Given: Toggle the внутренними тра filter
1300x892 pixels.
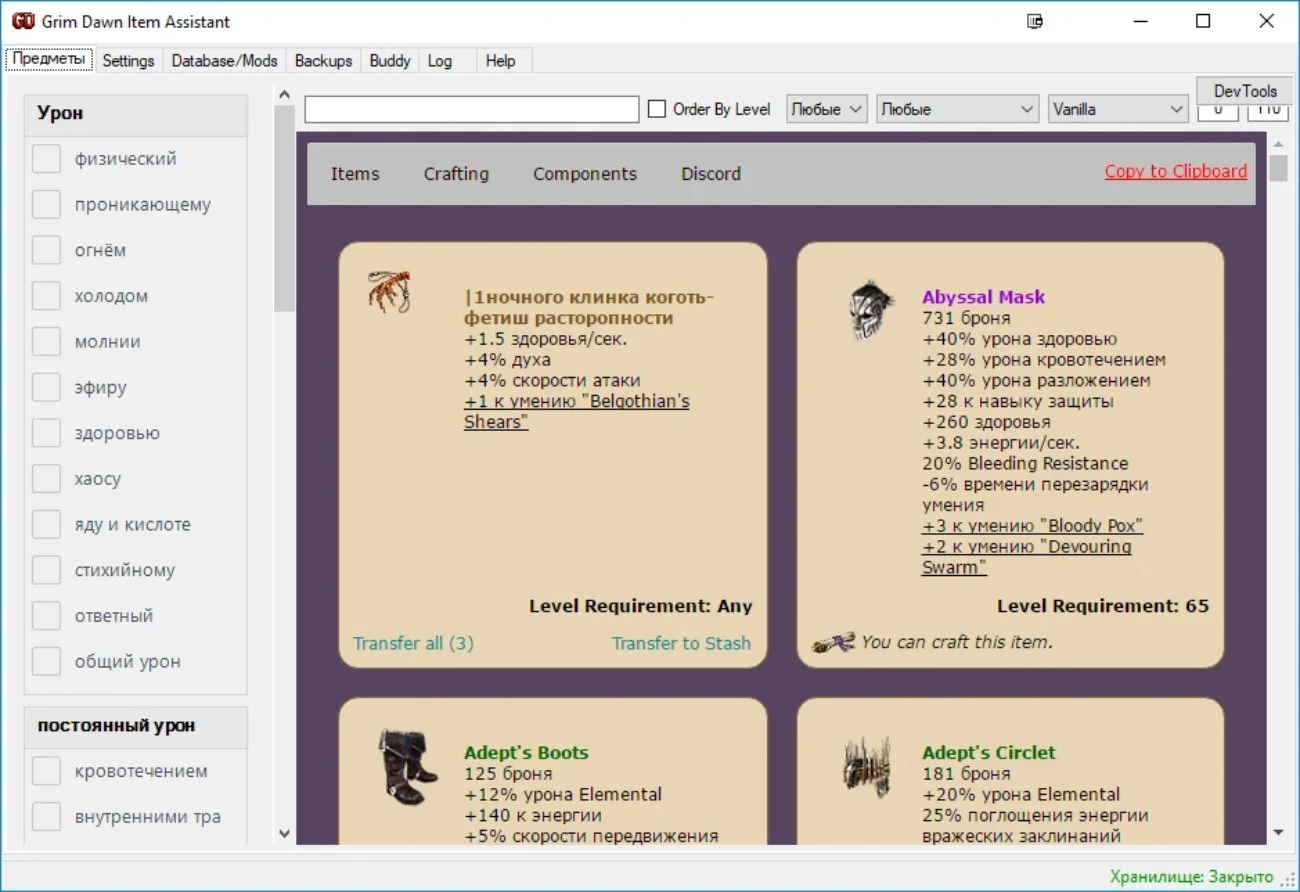Looking at the screenshot, I should [x=47, y=817].
